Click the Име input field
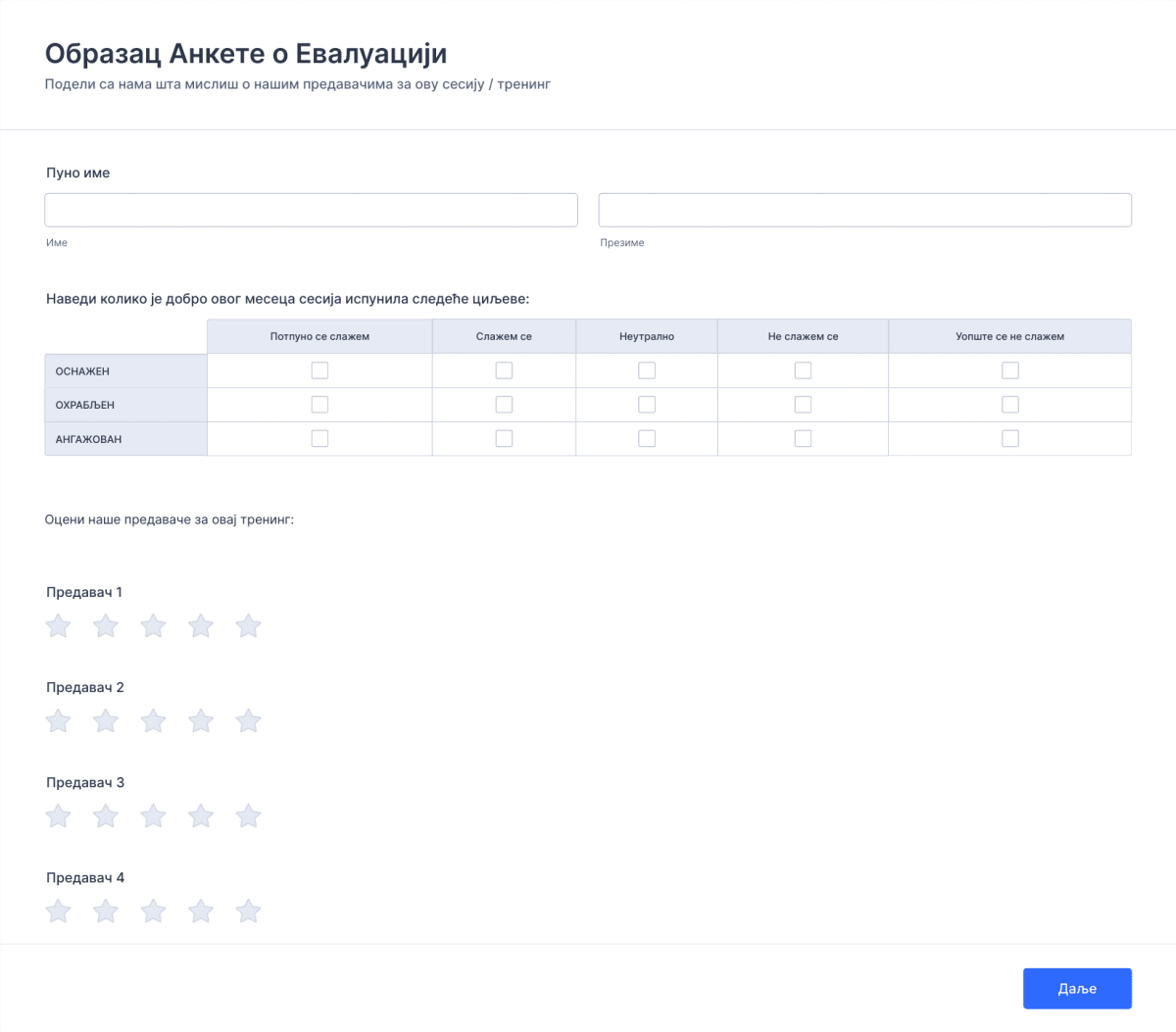This screenshot has width=1176, height=1032. tap(311, 209)
